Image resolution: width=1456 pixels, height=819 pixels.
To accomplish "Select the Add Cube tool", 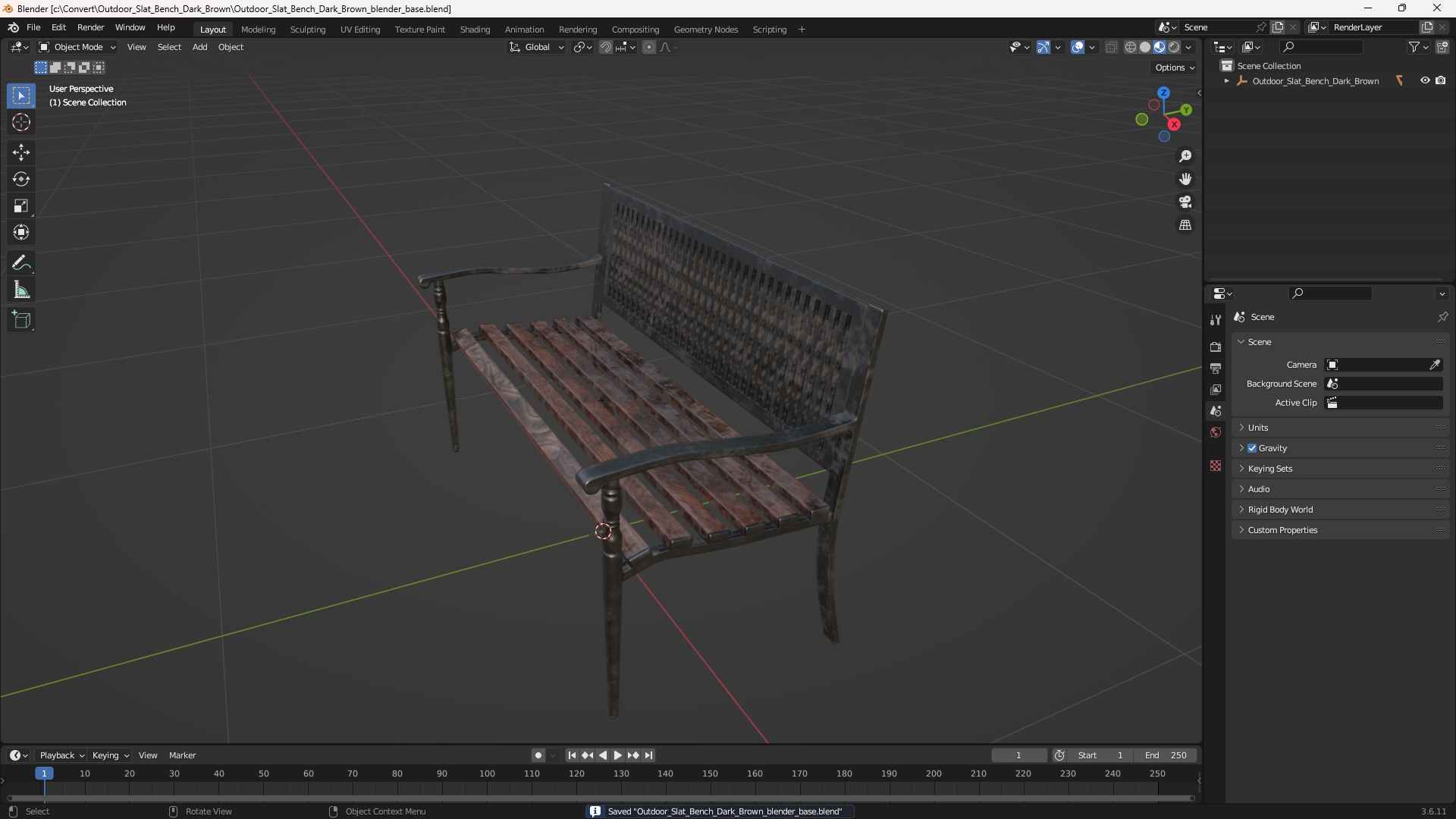I will pyautogui.click(x=21, y=320).
